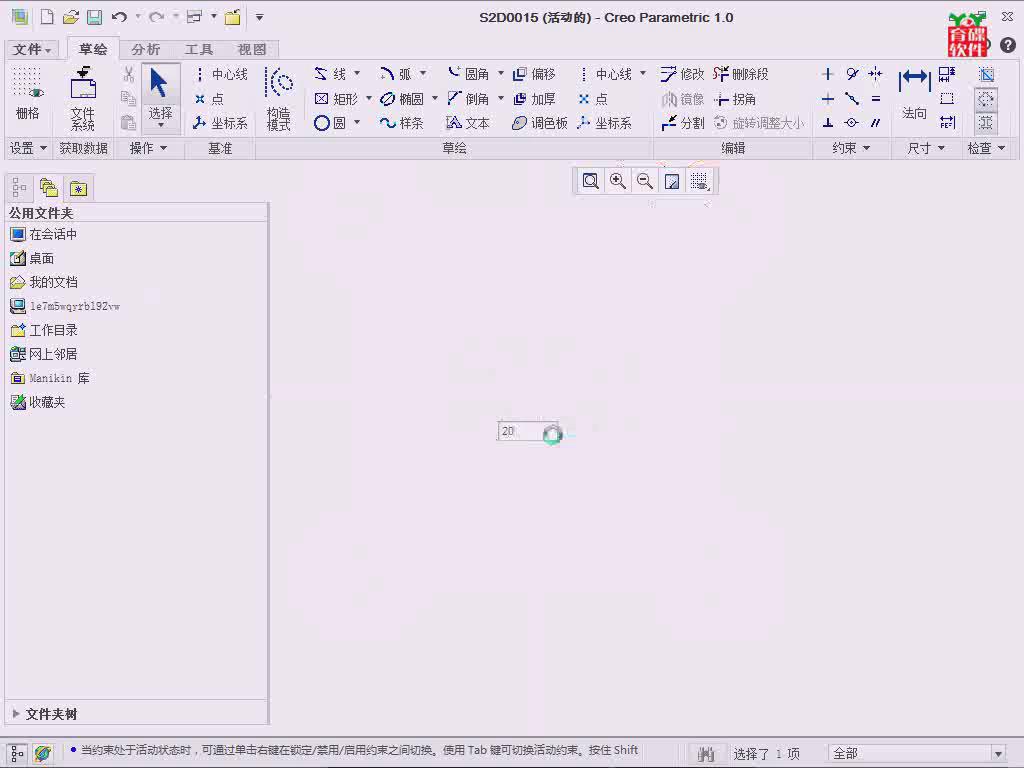Open the 圆 dropdown arrow

[357, 122]
